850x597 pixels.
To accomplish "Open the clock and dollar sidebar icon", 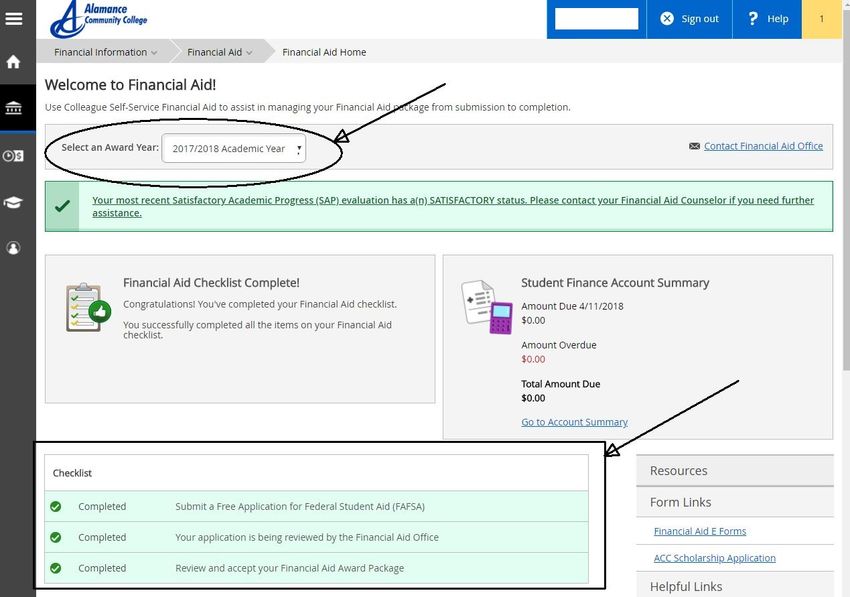I will pos(13,156).
